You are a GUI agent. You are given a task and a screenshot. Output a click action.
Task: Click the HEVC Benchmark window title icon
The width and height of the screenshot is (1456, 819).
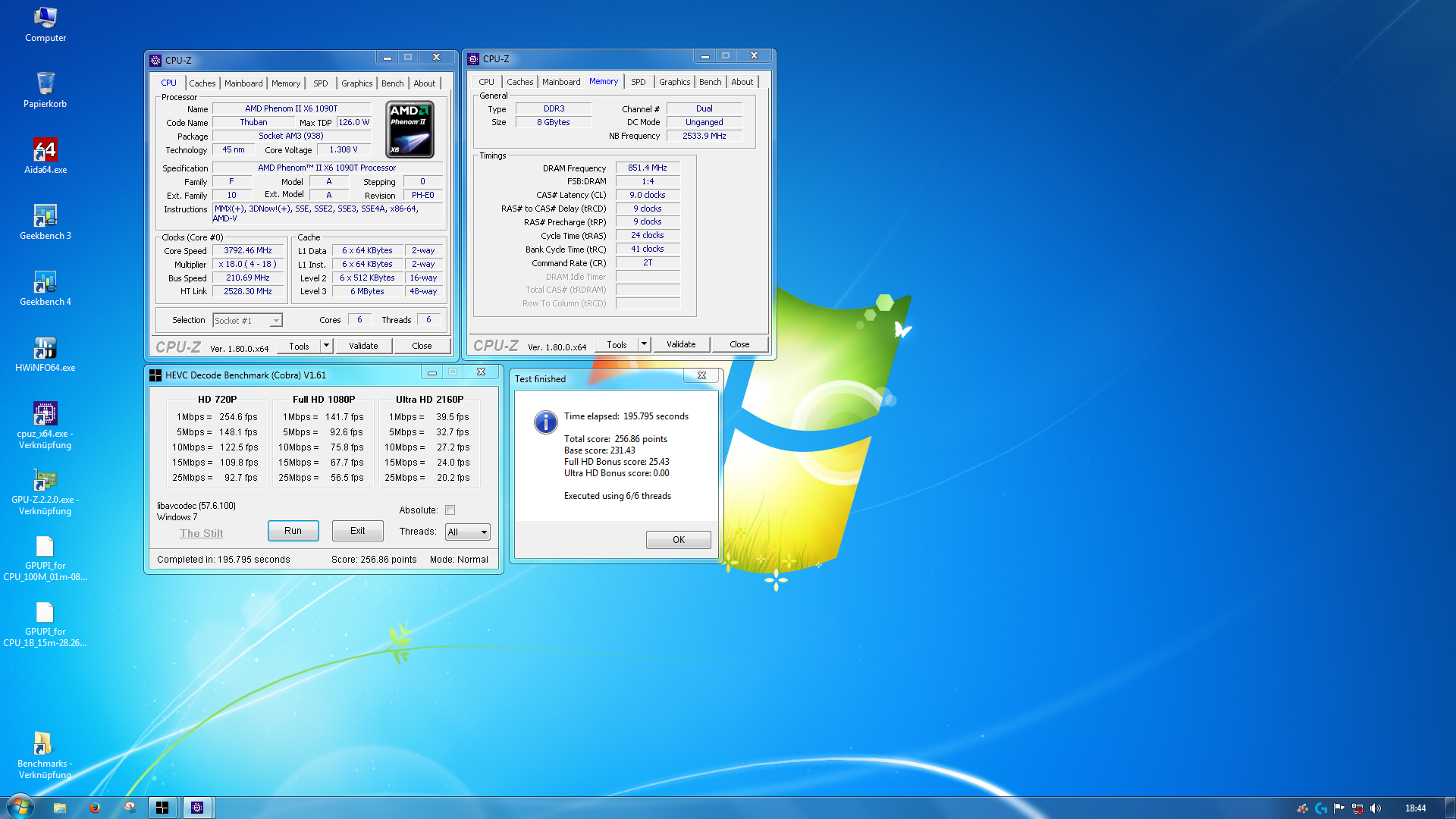[x=155, y=375]
